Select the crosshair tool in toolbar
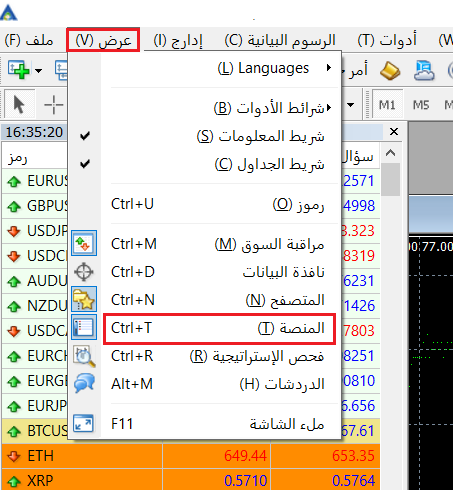The height and width of the screenshot is (490, 453). point(54,105)
